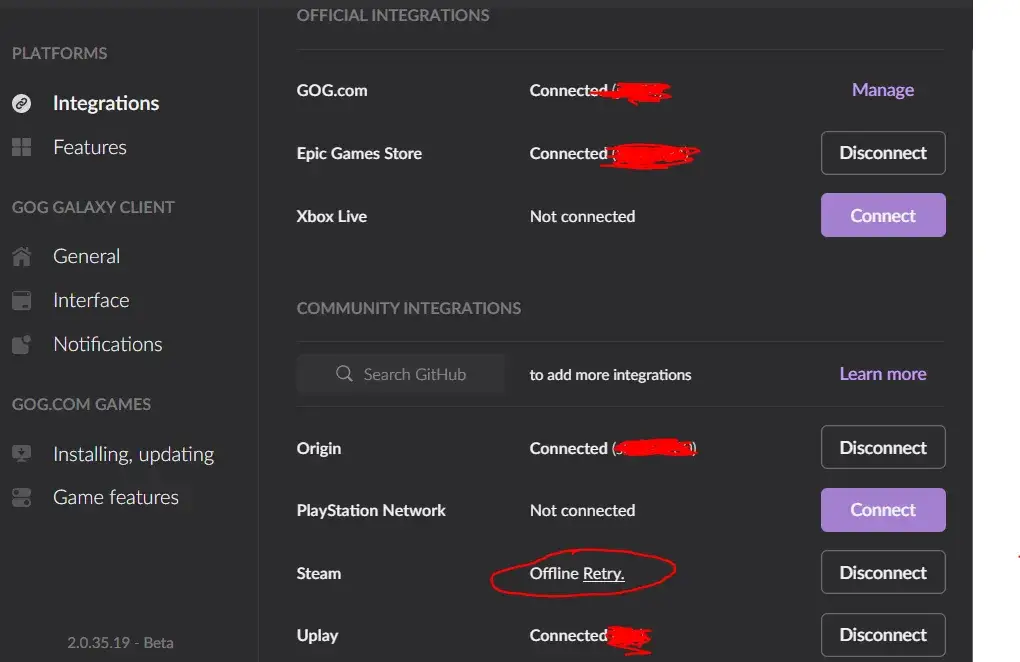
Task: Disconnect the Uplay integration
Action: tap(882, 635)
